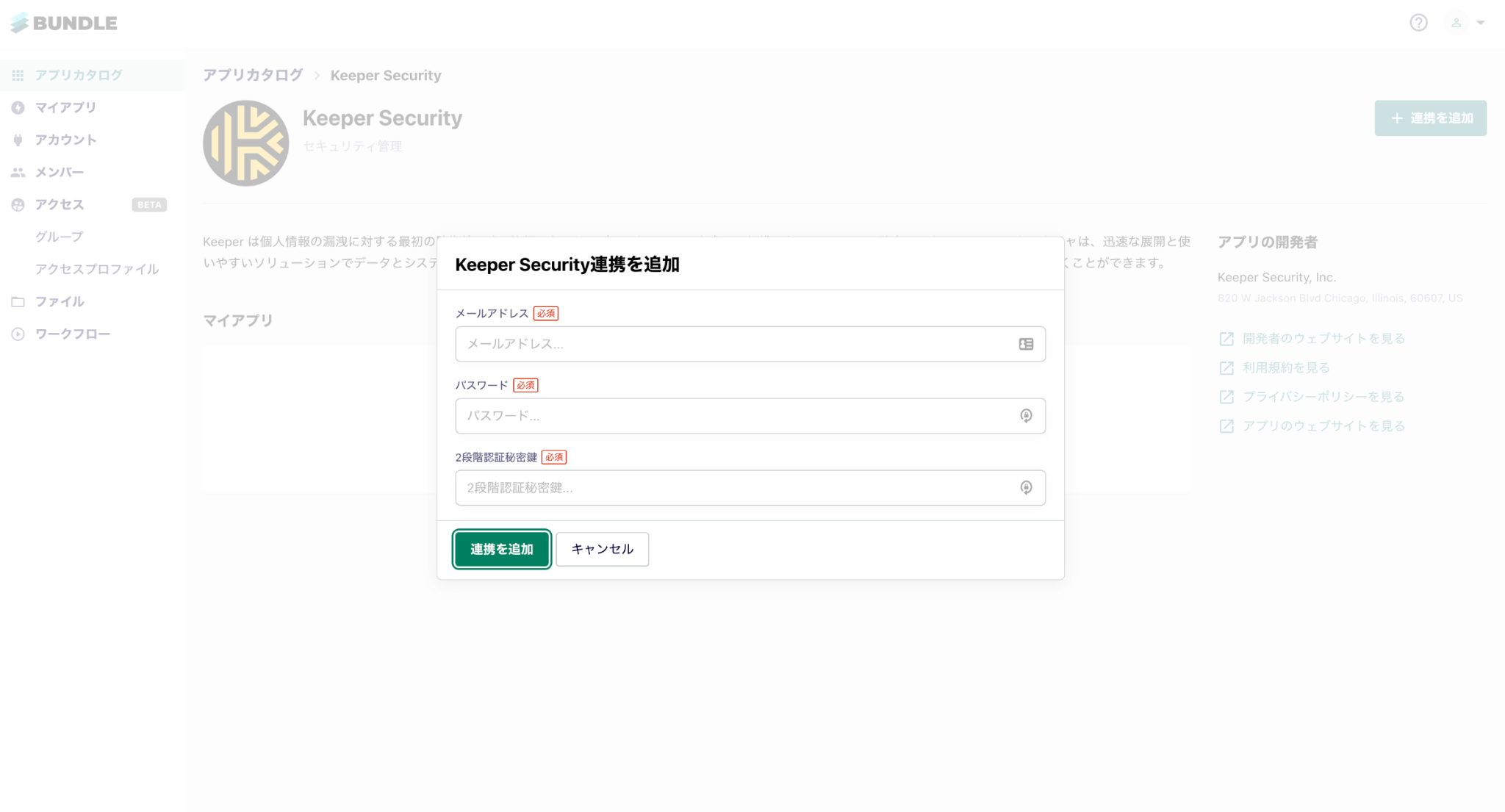Click the マイアプリ section heading
This screenshot has height=812, width=1505.
tap(238, 320)
